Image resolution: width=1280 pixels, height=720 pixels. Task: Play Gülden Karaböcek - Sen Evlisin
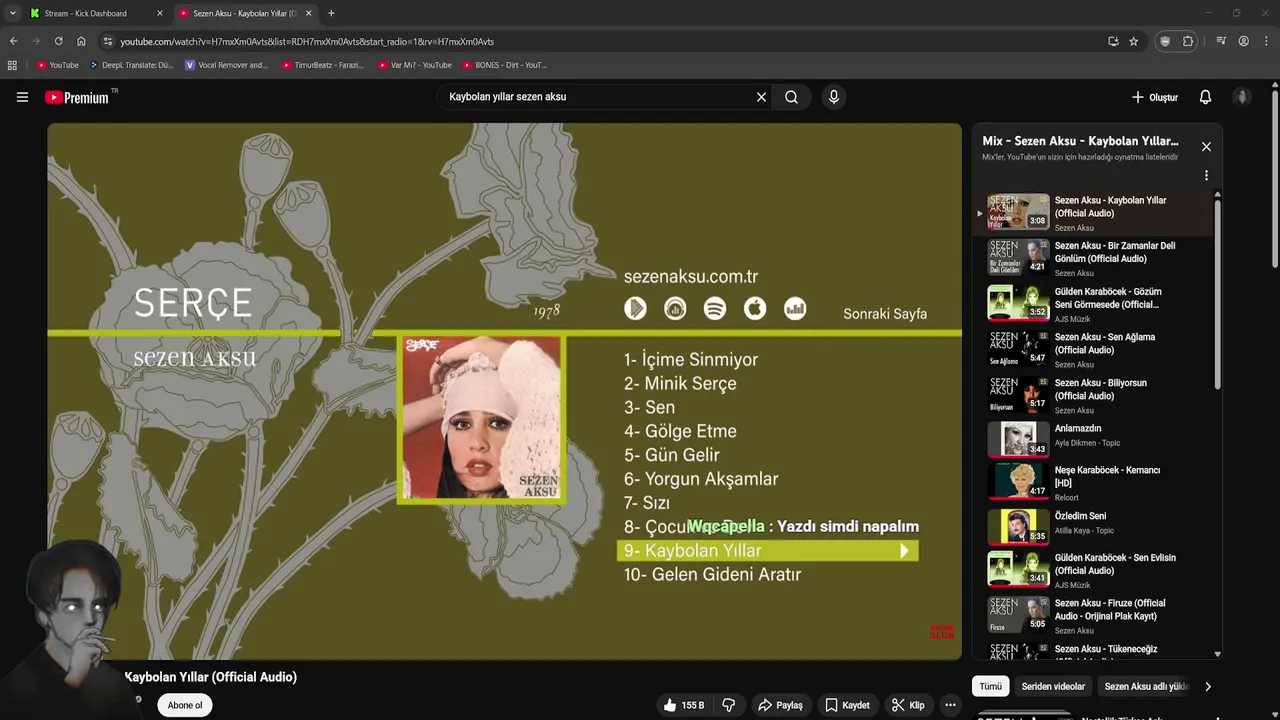click(1094, 570)
